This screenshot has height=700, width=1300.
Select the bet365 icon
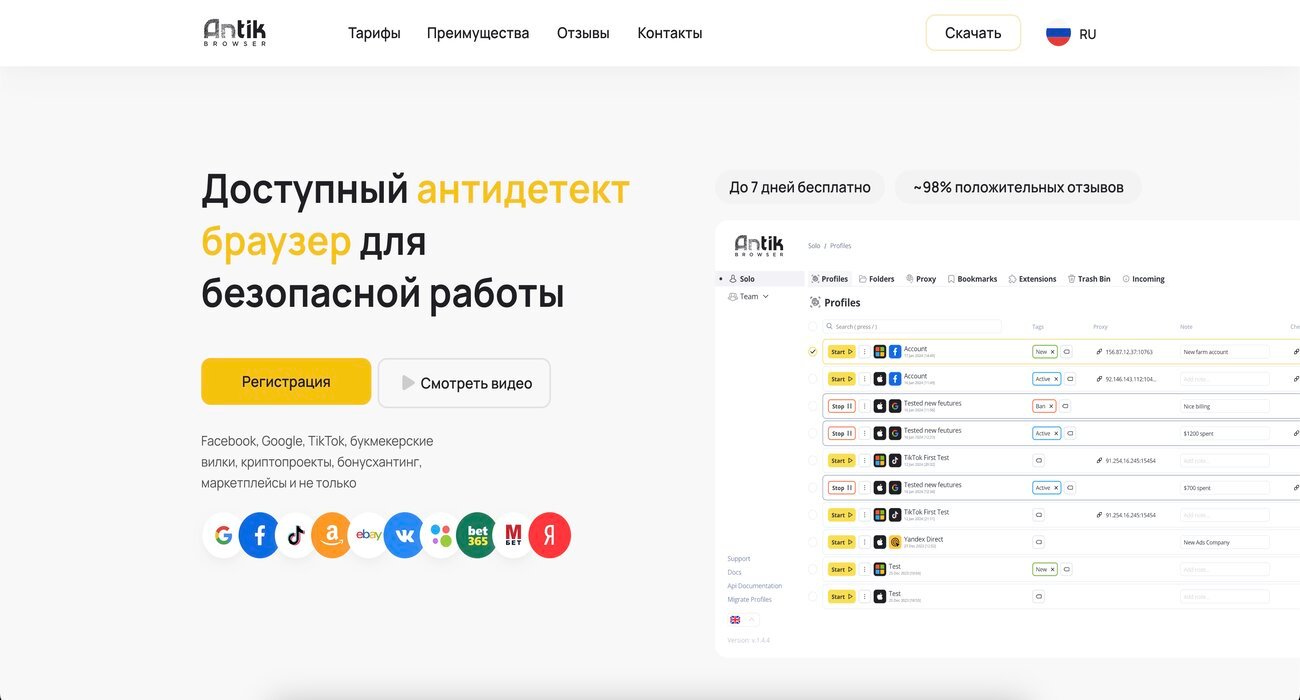[x=476, y=535]
